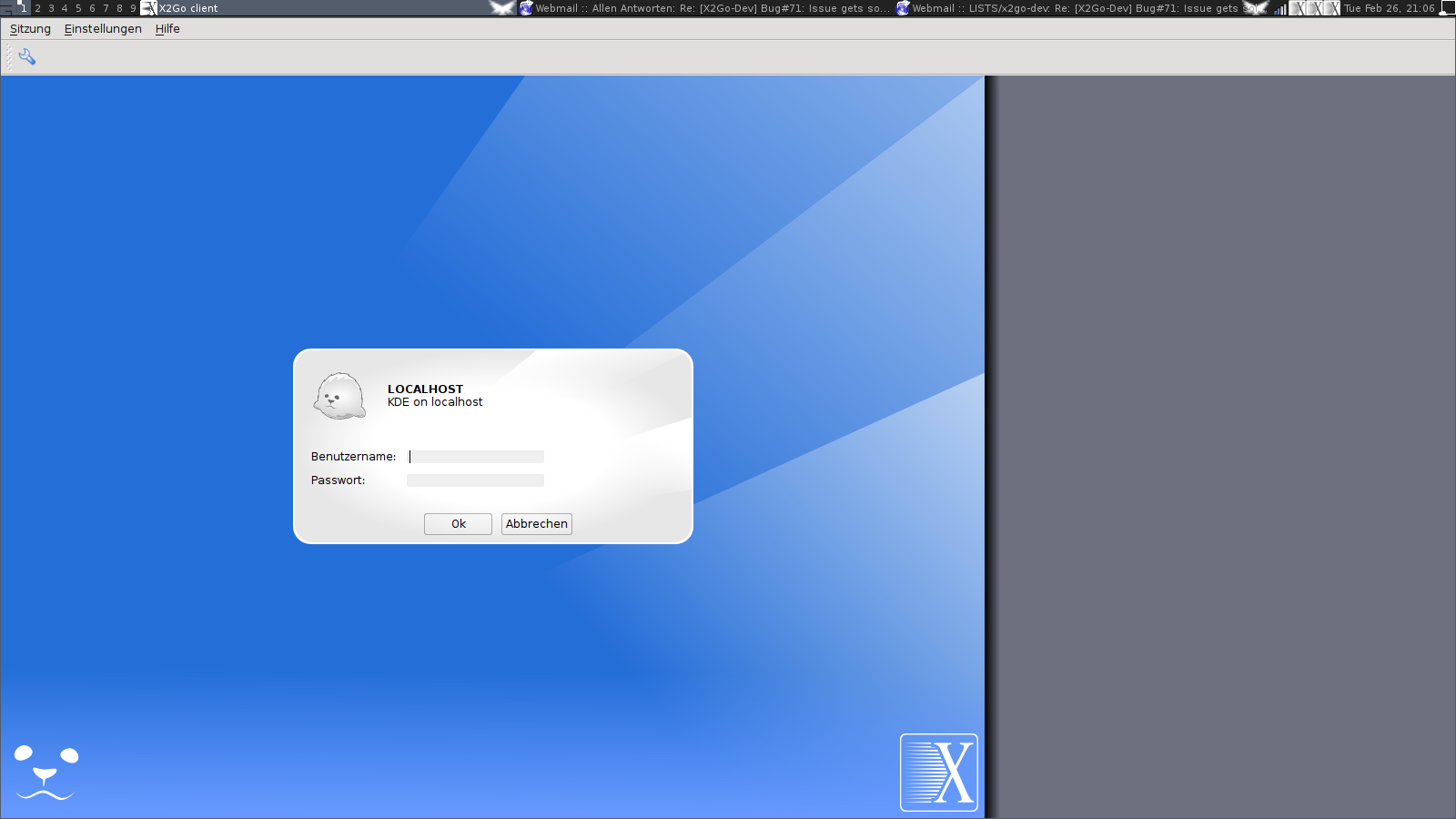Click the first X2Go tray icon

point(1299,8)
